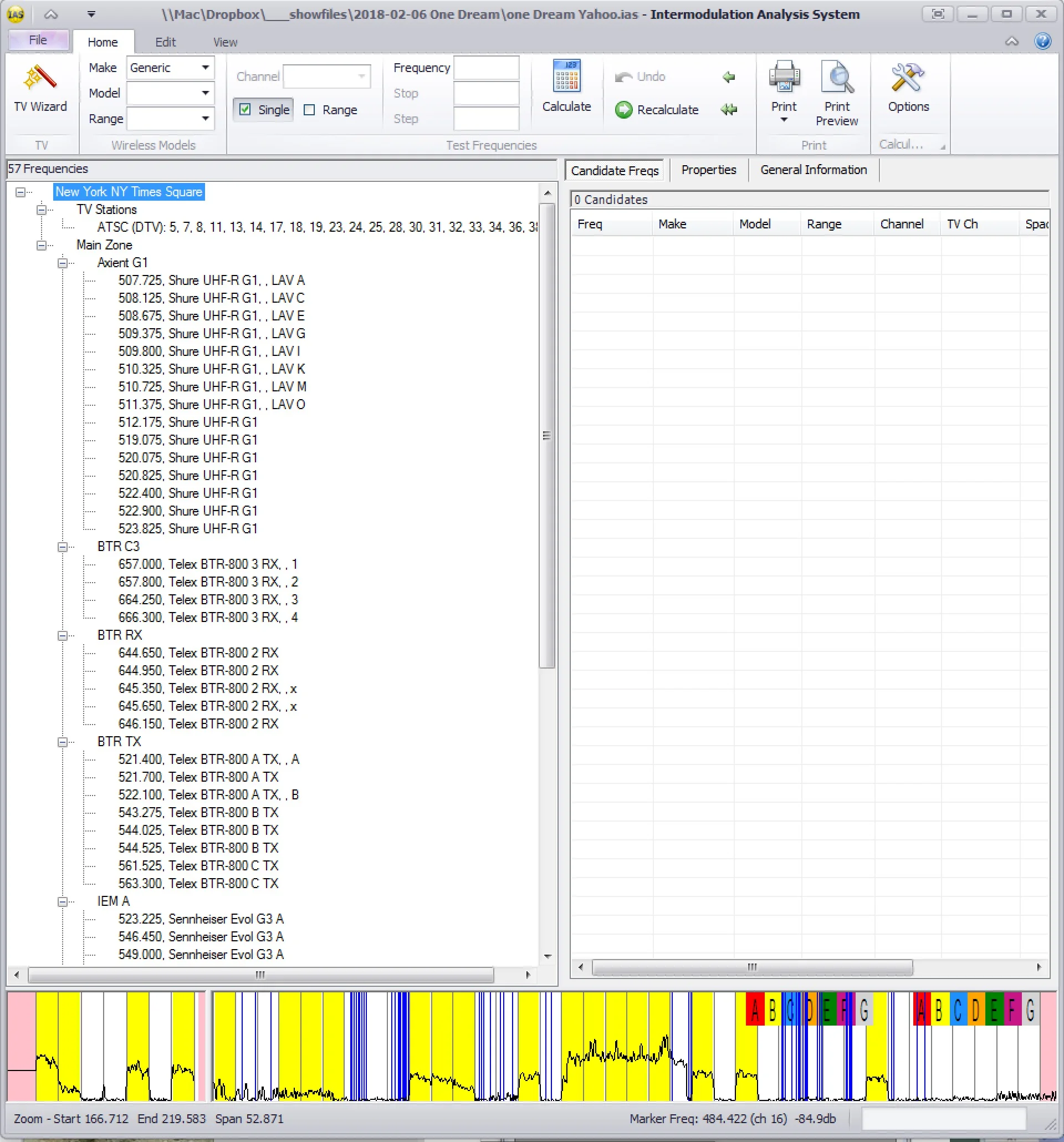Collapse the Main Zone node

[42, 245]
